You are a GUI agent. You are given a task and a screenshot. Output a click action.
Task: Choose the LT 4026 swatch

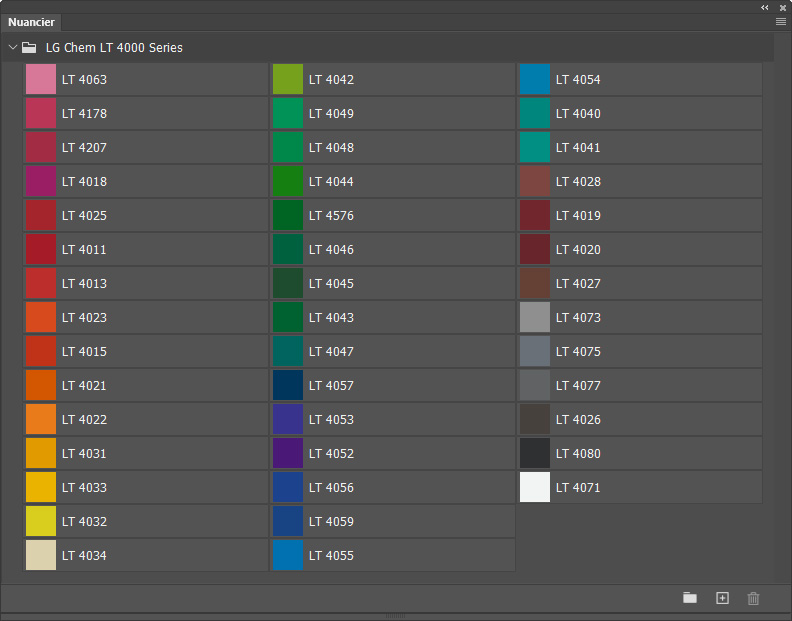pos(535,419)
